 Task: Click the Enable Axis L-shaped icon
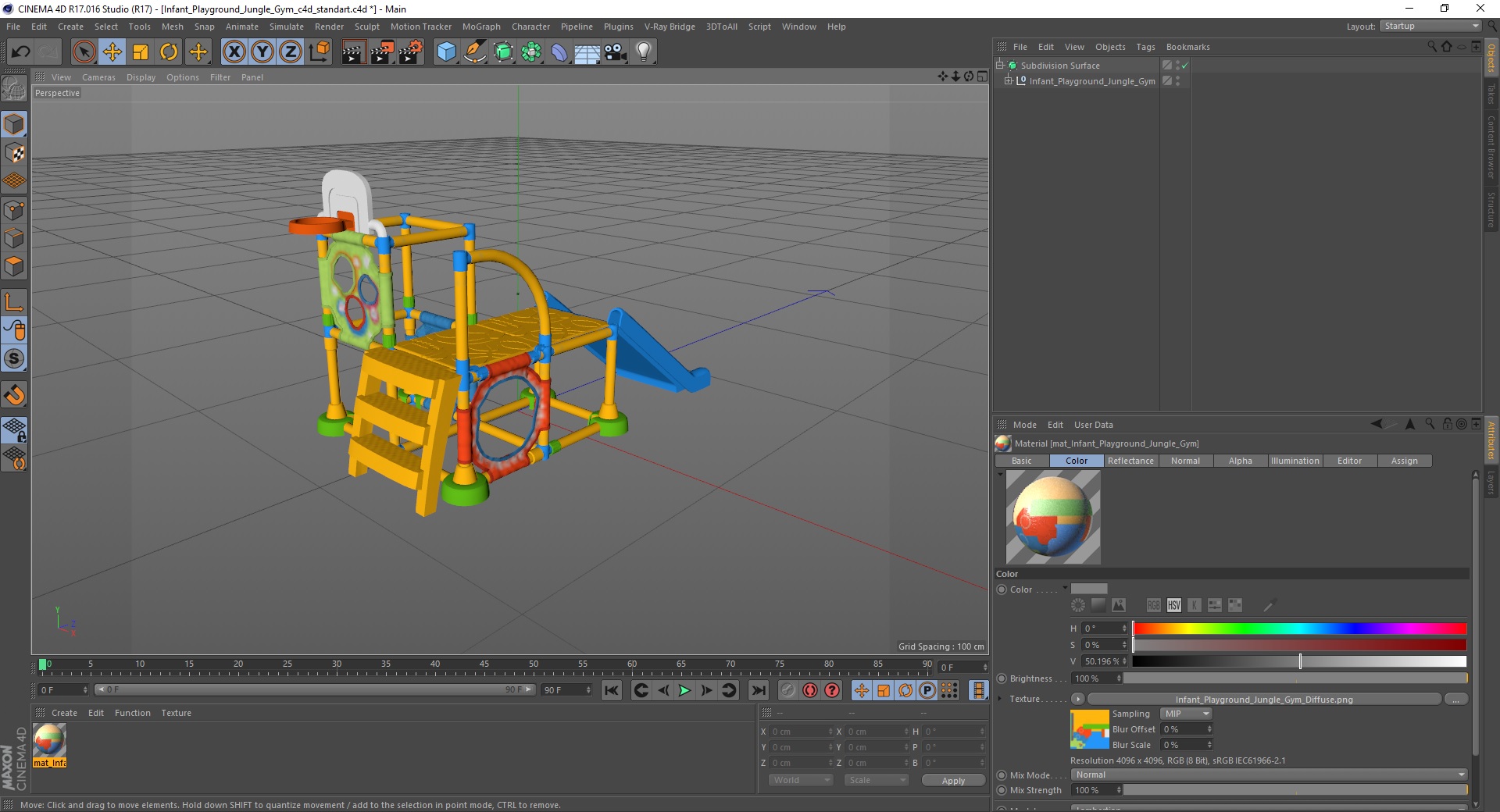click(x=14, y=301)
